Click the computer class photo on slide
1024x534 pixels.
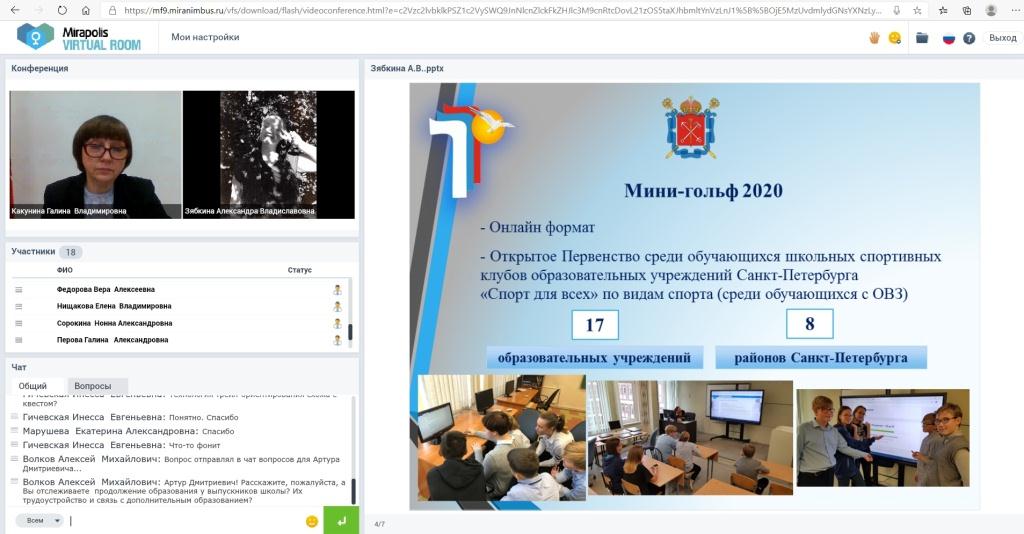[x=502, y=437]
